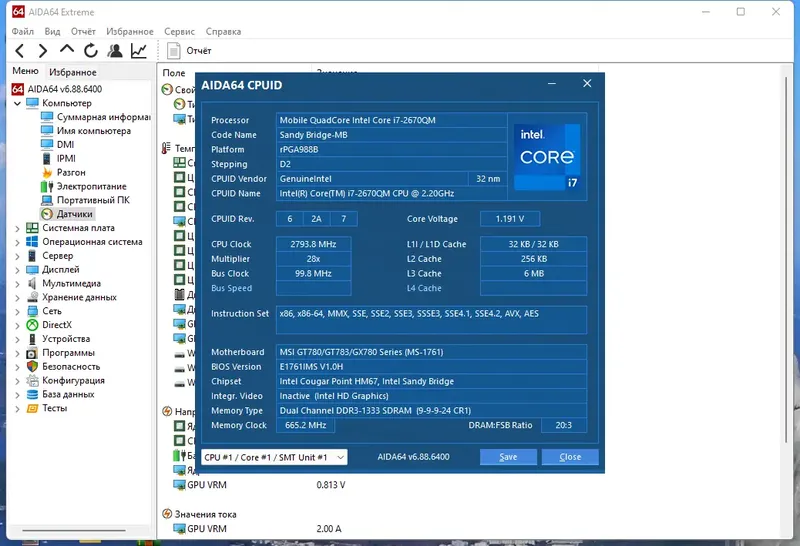Image resolution: width=800 pixels, height=546 pixels.
Task: Go up one level with the up arrow
Action: click(x=67, y=49)
